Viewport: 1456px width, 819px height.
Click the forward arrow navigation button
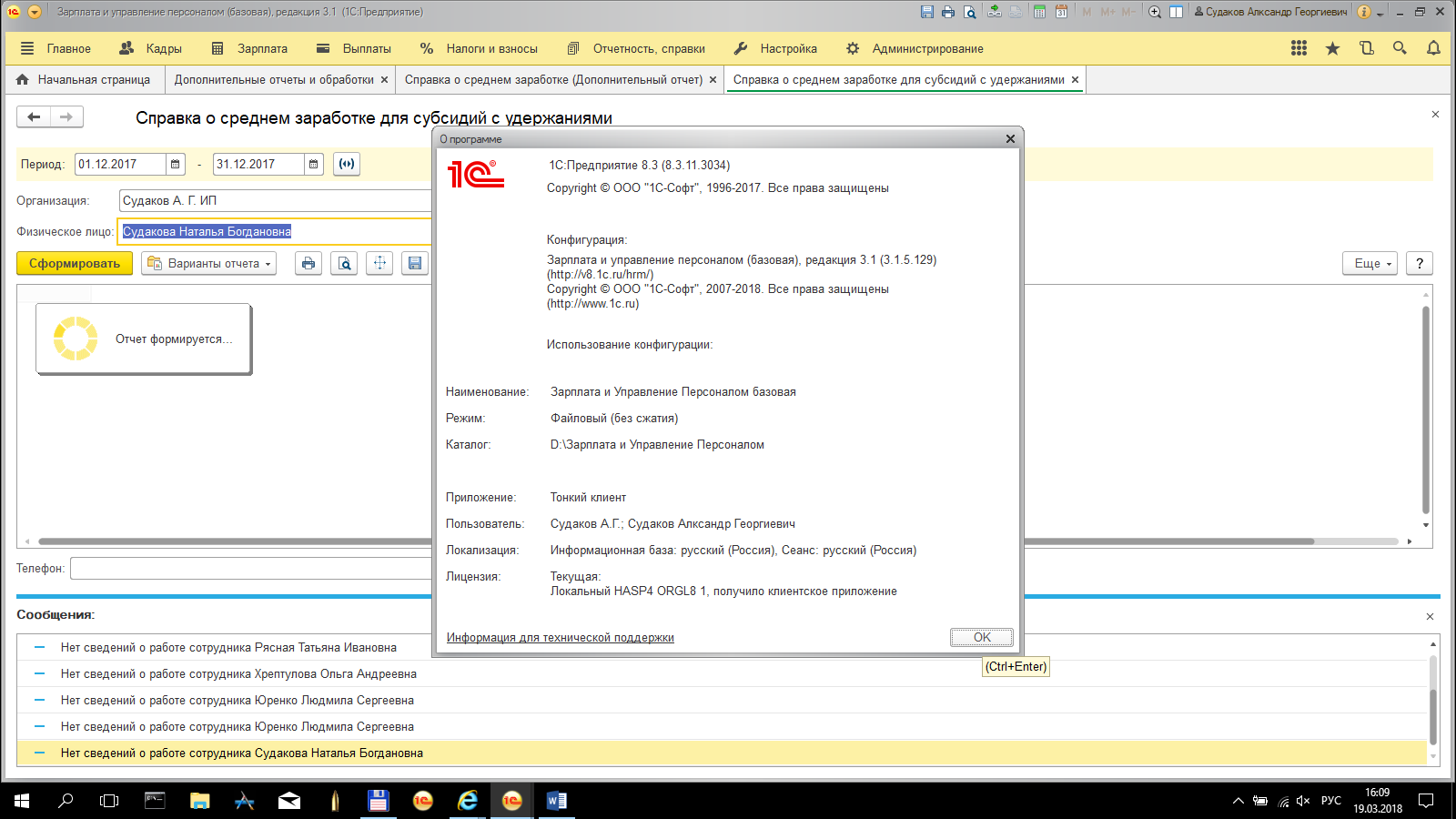coord(66,116)
